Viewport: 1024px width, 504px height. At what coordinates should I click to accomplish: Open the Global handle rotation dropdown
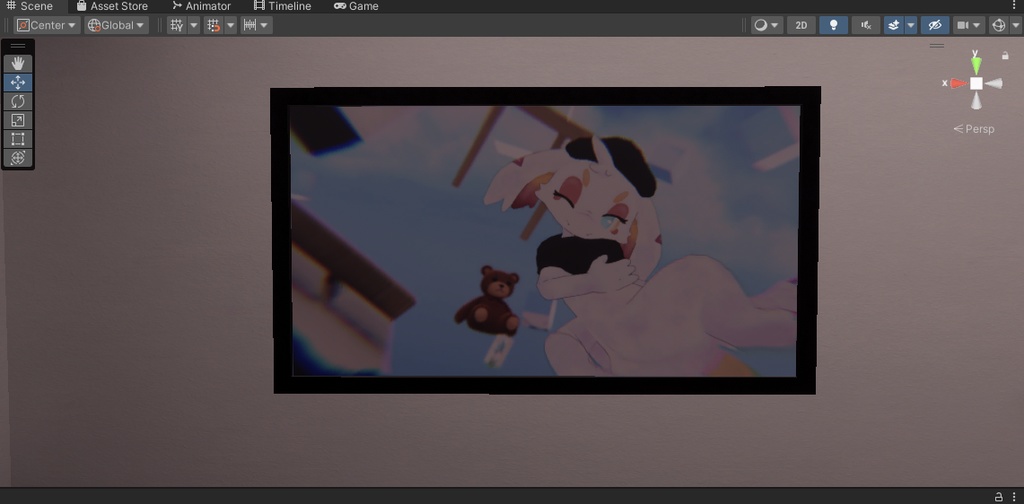[x=116, y=25]
